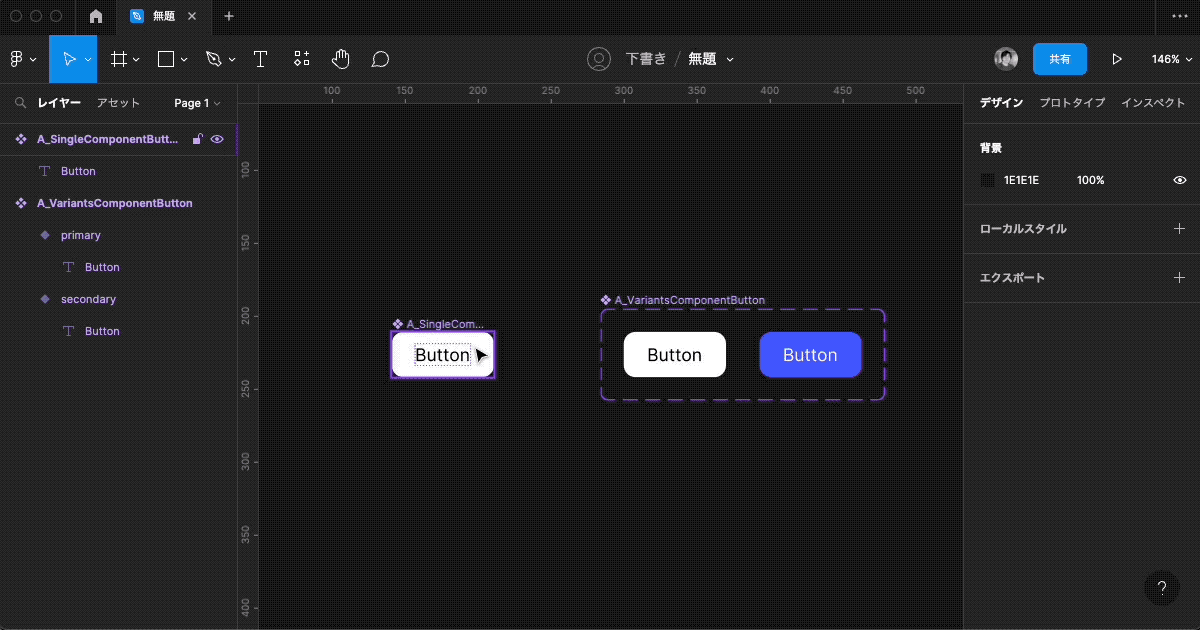Viewport: 1200px width, 630px height.
Task: Select the Pen tool
Action: point(213,59)
